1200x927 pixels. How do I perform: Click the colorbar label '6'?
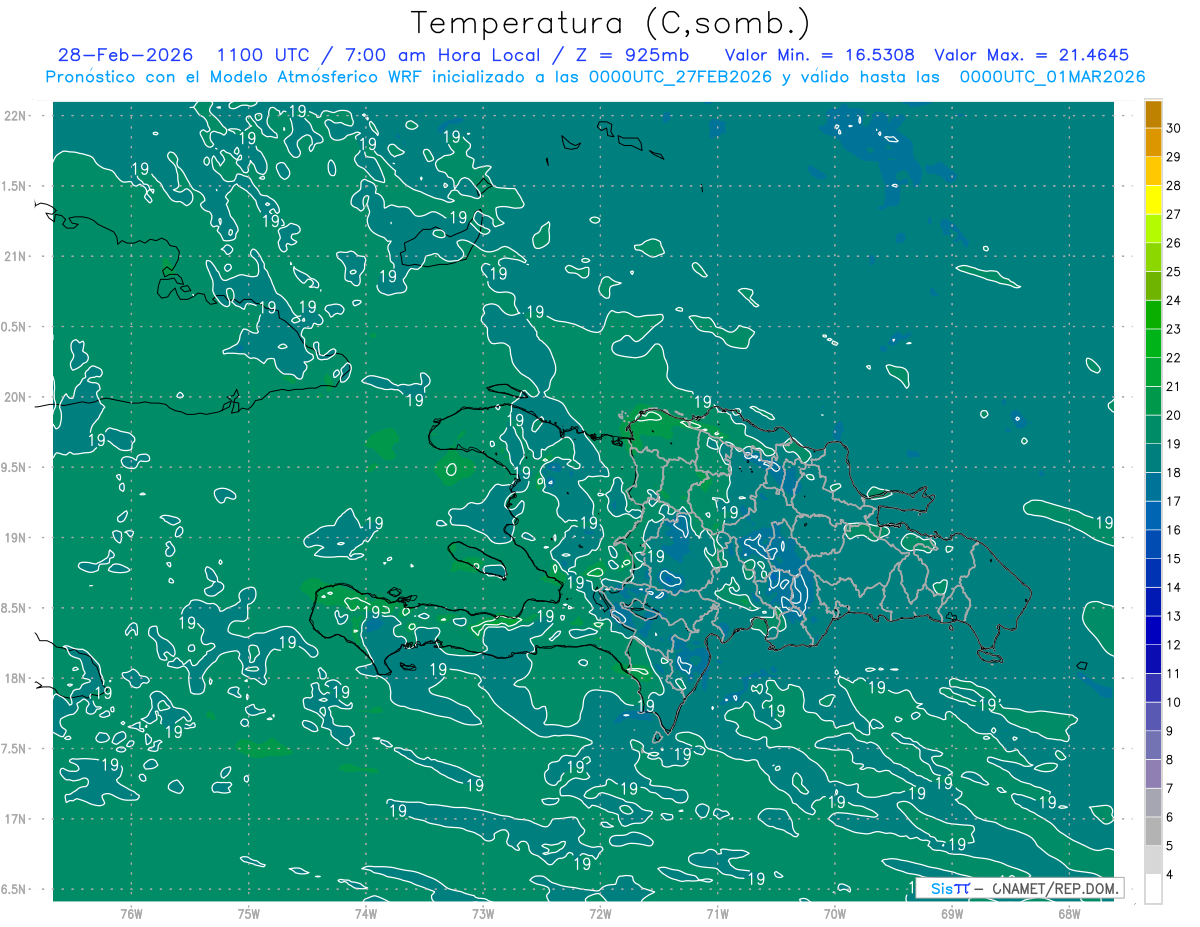click(1172, 817)
